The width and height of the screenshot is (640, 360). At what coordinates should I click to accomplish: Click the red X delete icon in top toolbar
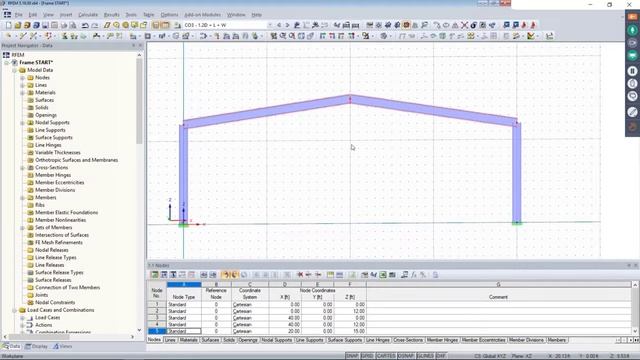464,25
